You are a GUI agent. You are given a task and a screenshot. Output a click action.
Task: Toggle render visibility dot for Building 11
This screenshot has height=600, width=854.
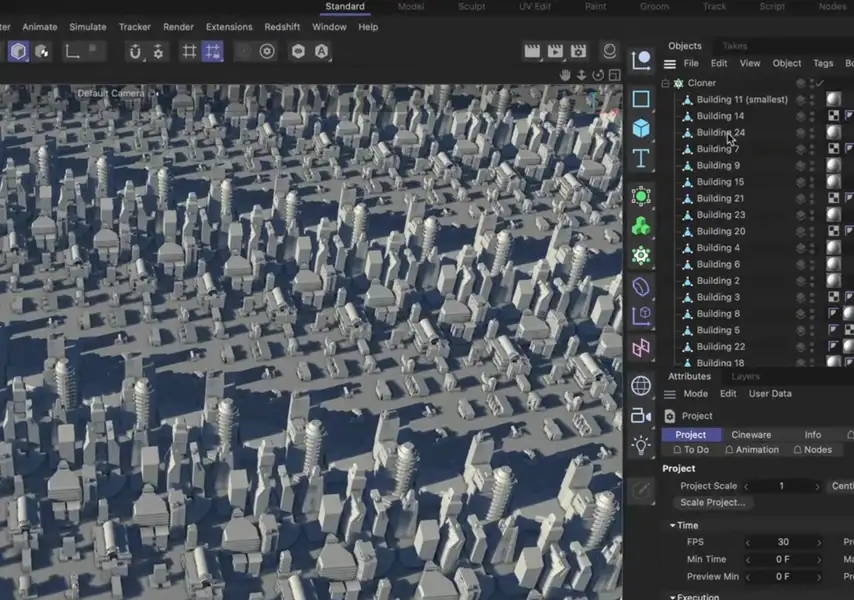[810, 102]
